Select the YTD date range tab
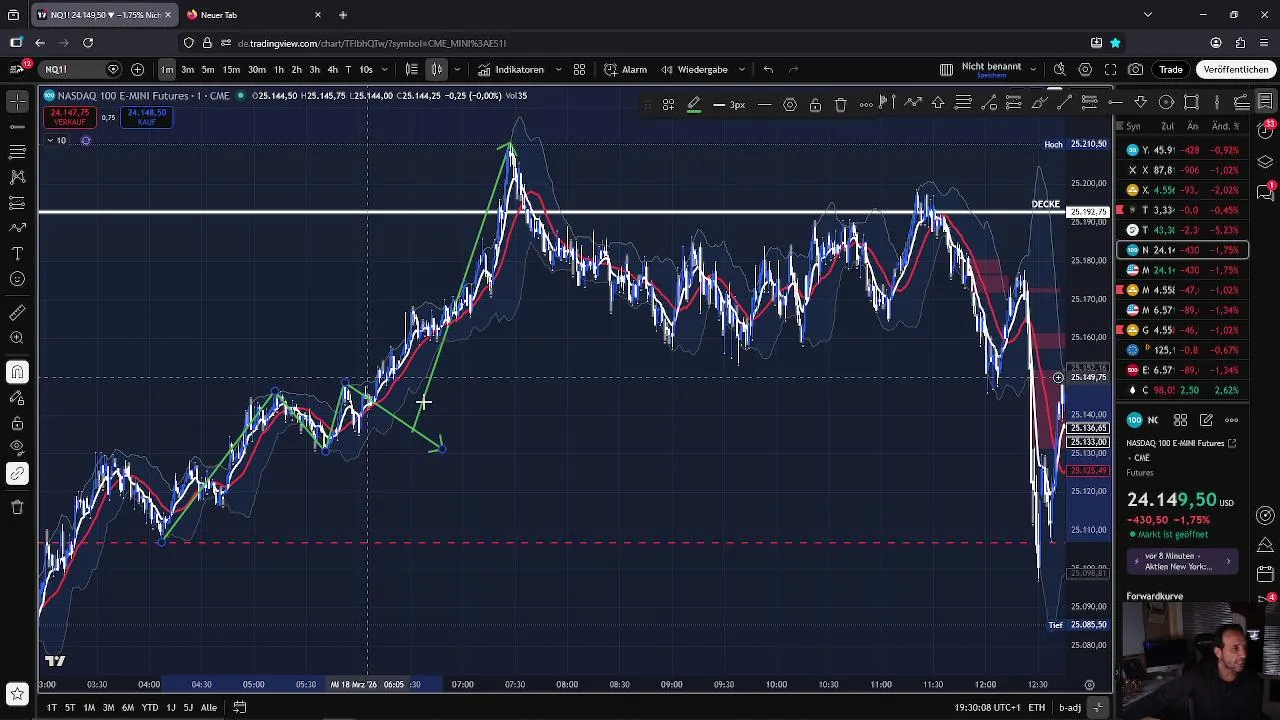1280x720 pixels. click(149, 707)
